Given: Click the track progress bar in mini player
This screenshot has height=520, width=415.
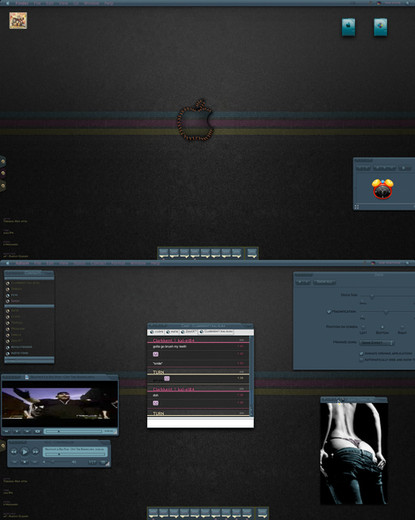Looking at the screenshot, I should (x=75, y=454).
